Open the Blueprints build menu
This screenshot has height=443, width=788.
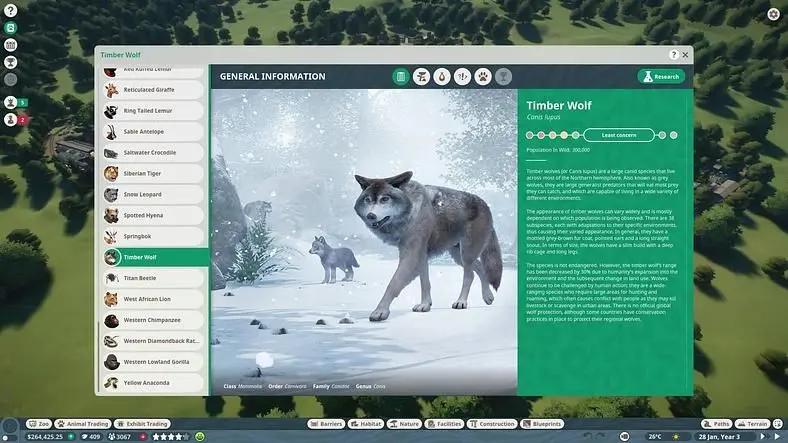tap(542, 424)
